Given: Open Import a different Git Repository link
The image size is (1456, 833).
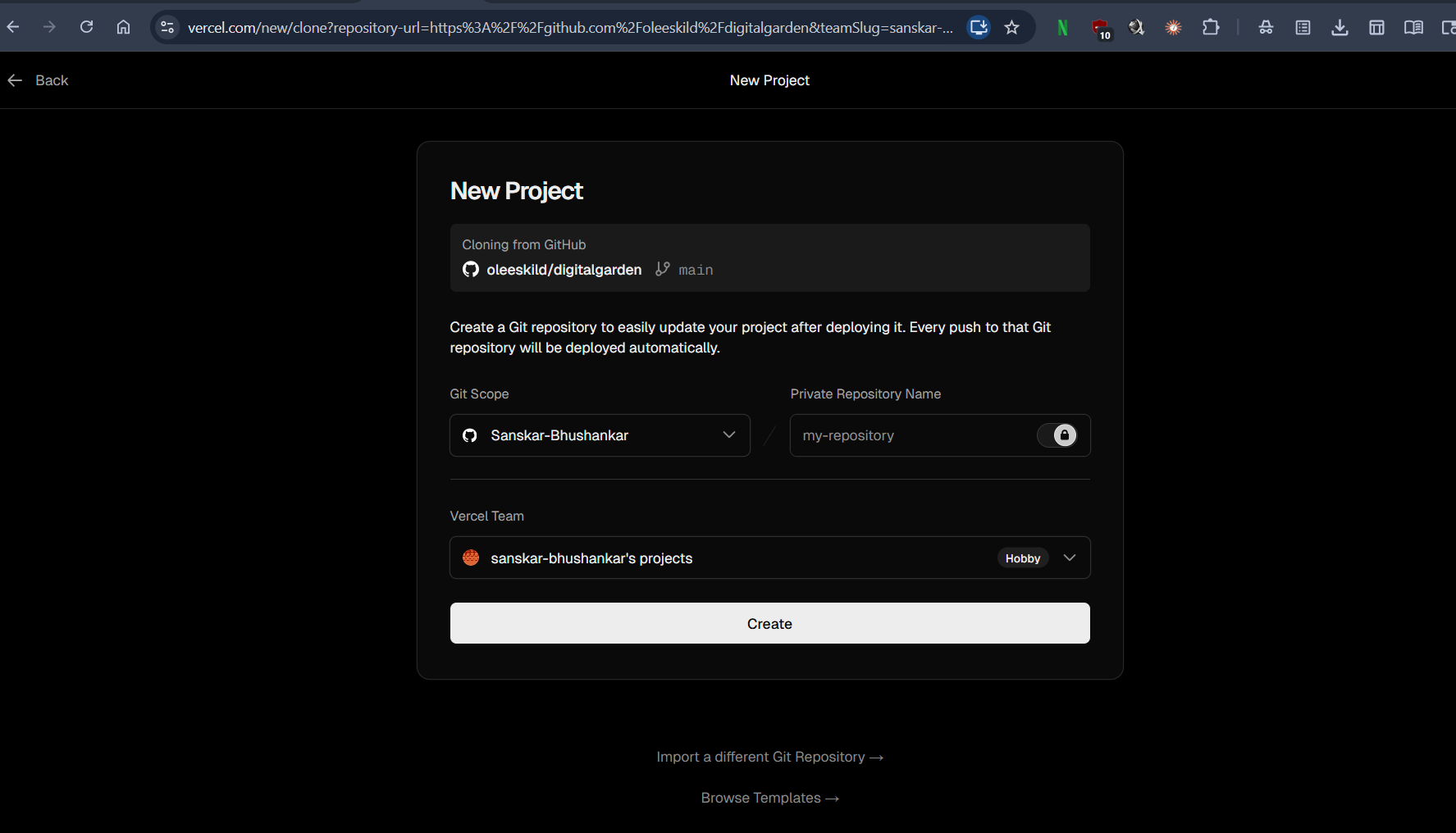Looking at the screenshot, I should [x=769, y=757].
